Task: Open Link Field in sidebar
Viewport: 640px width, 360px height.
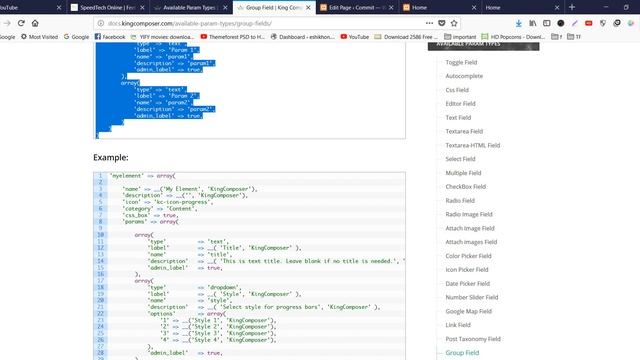Action: [458, 325]
